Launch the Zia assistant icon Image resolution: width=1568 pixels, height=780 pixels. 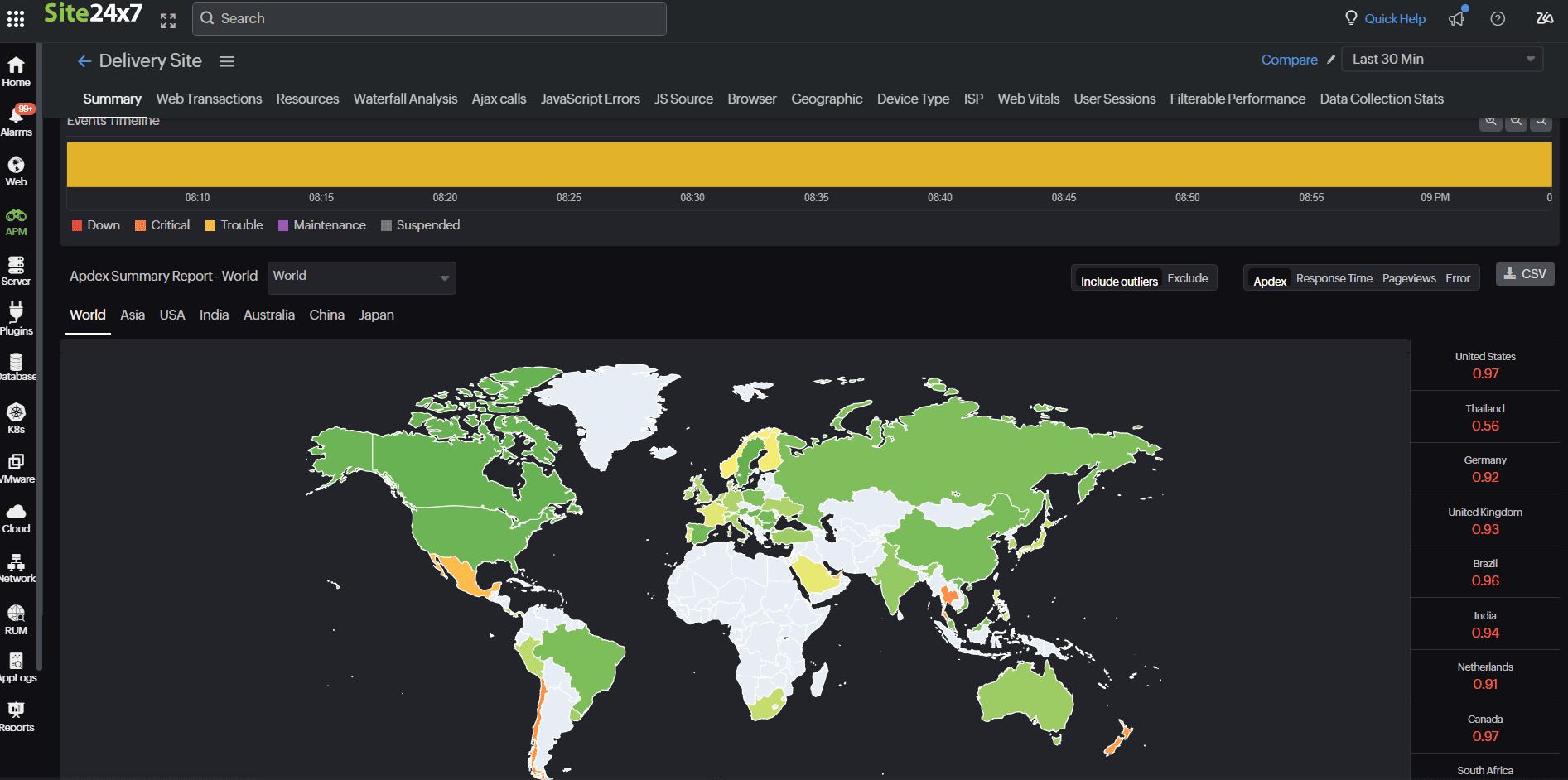coord(1544,18)
